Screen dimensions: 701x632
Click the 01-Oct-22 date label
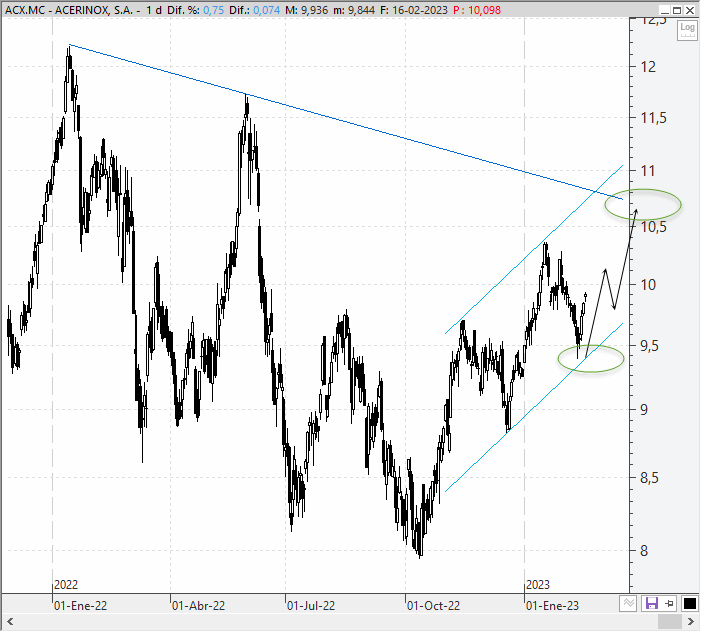click(x=433, y=606)
